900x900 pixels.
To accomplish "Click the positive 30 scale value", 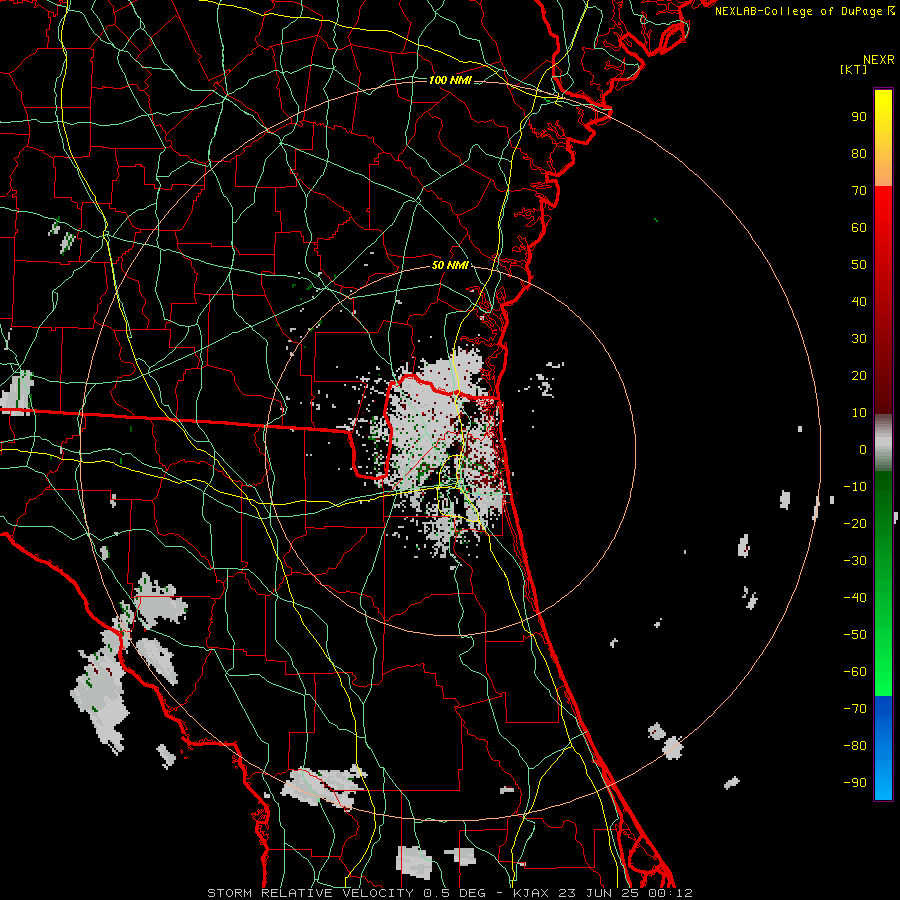I will [859, 339].
